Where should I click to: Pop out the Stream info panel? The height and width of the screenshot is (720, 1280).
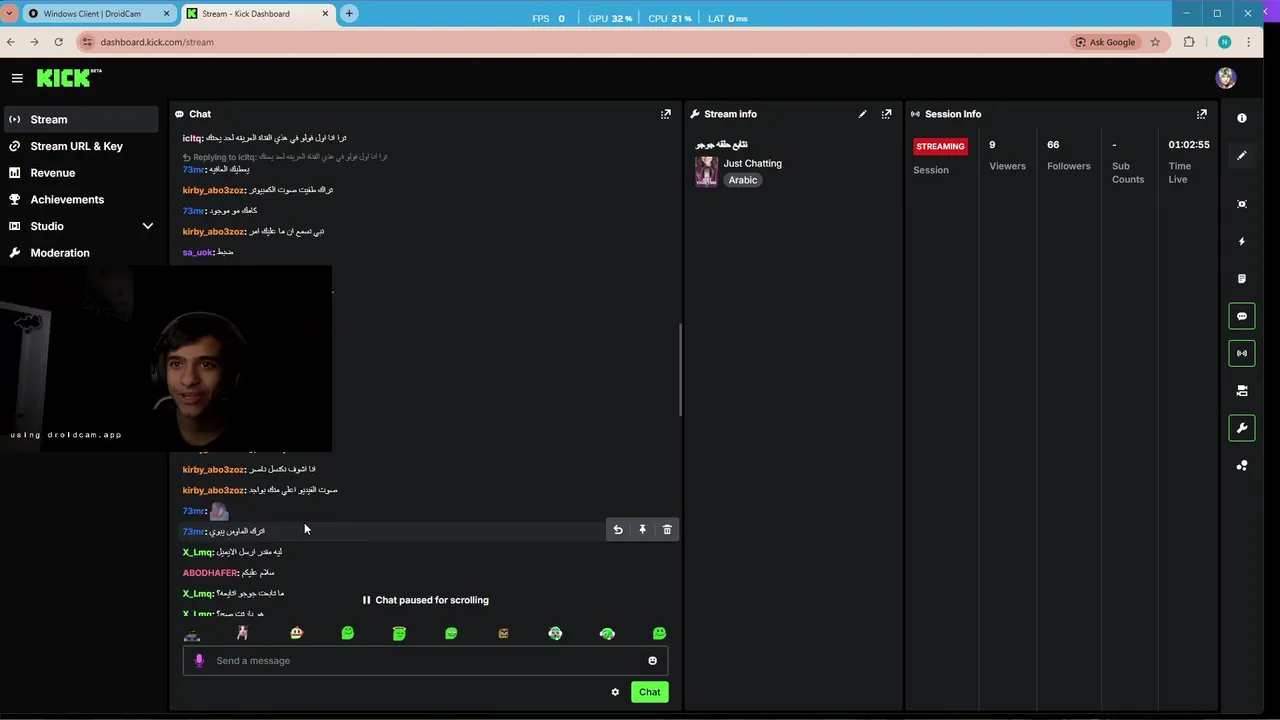[x=886, y=114]
